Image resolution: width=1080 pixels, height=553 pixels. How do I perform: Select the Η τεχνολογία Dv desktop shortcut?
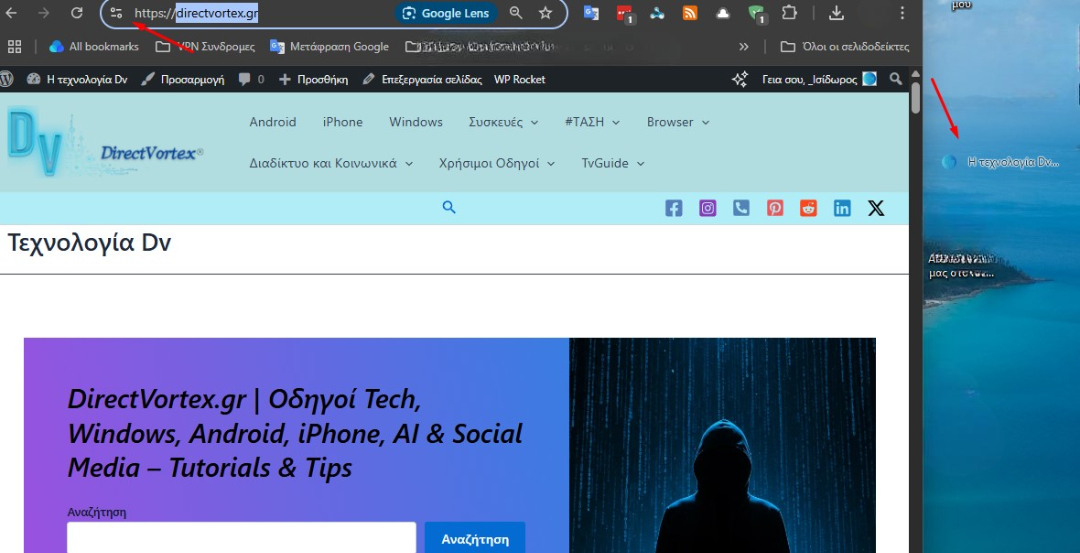click(1000, 162)
